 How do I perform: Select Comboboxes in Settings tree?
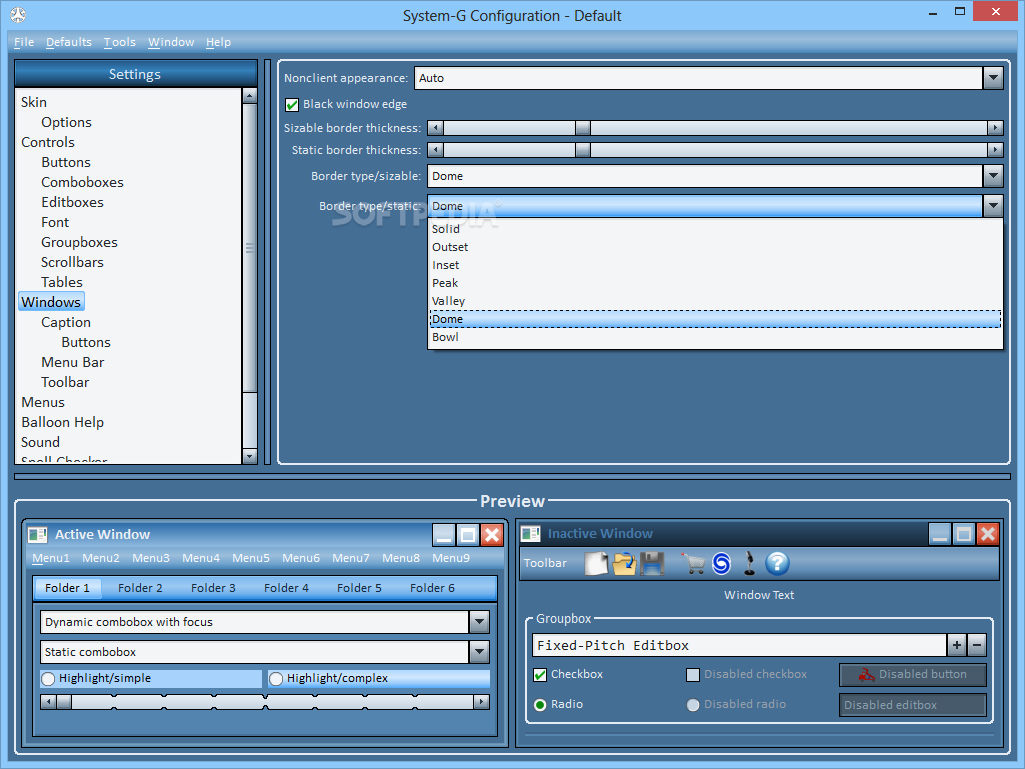[x=82, y=182]
